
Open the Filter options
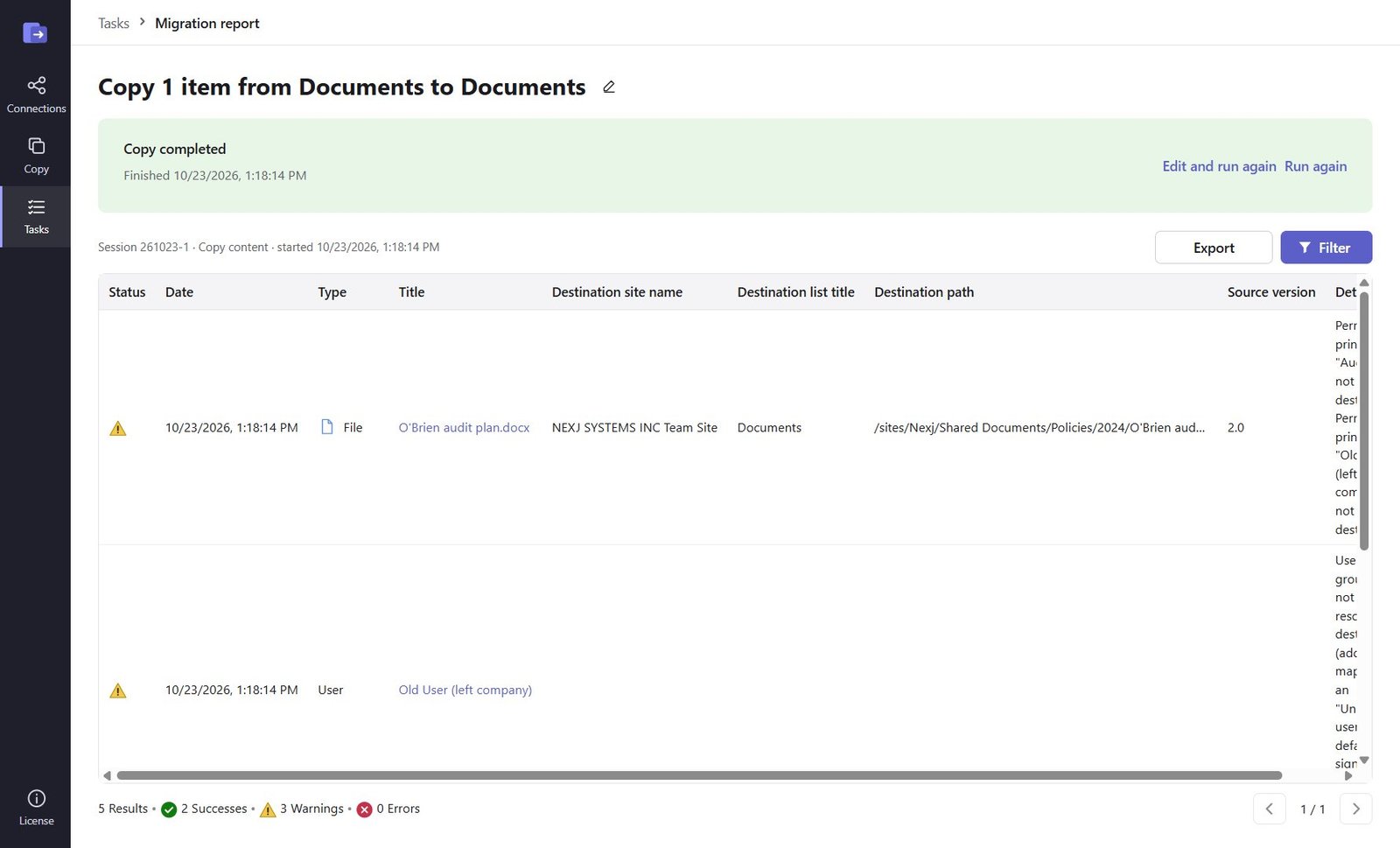(1326, 248)
